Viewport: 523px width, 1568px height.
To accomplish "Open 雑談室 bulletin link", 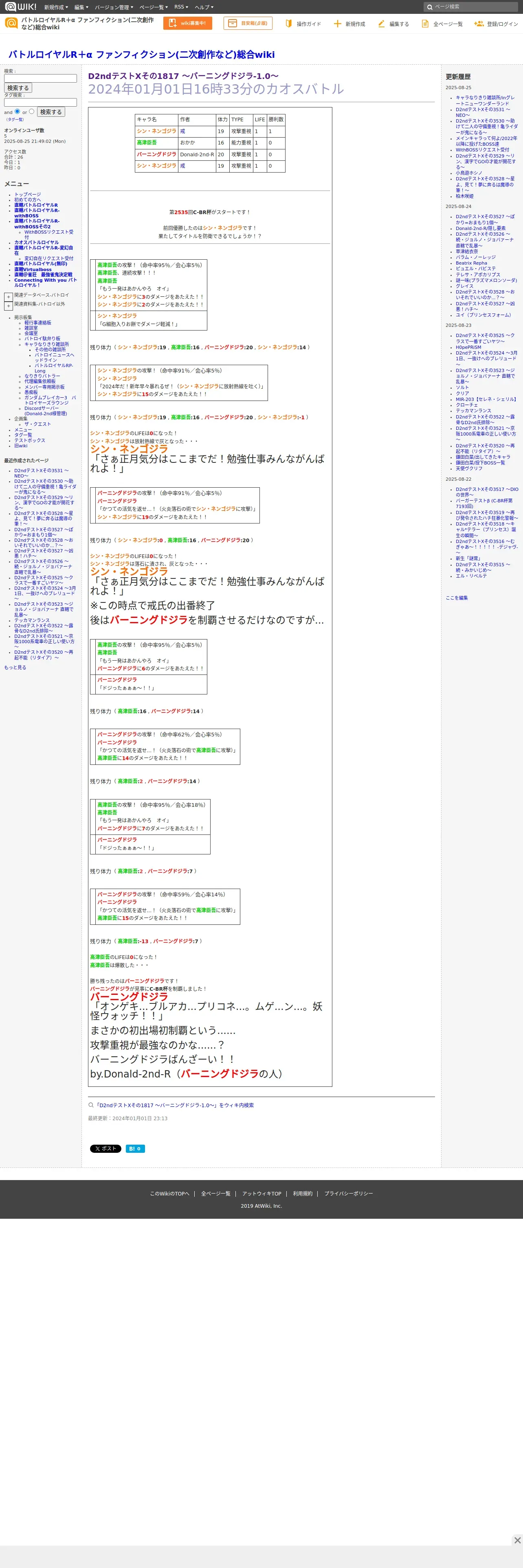I will [x=31, y=328].
